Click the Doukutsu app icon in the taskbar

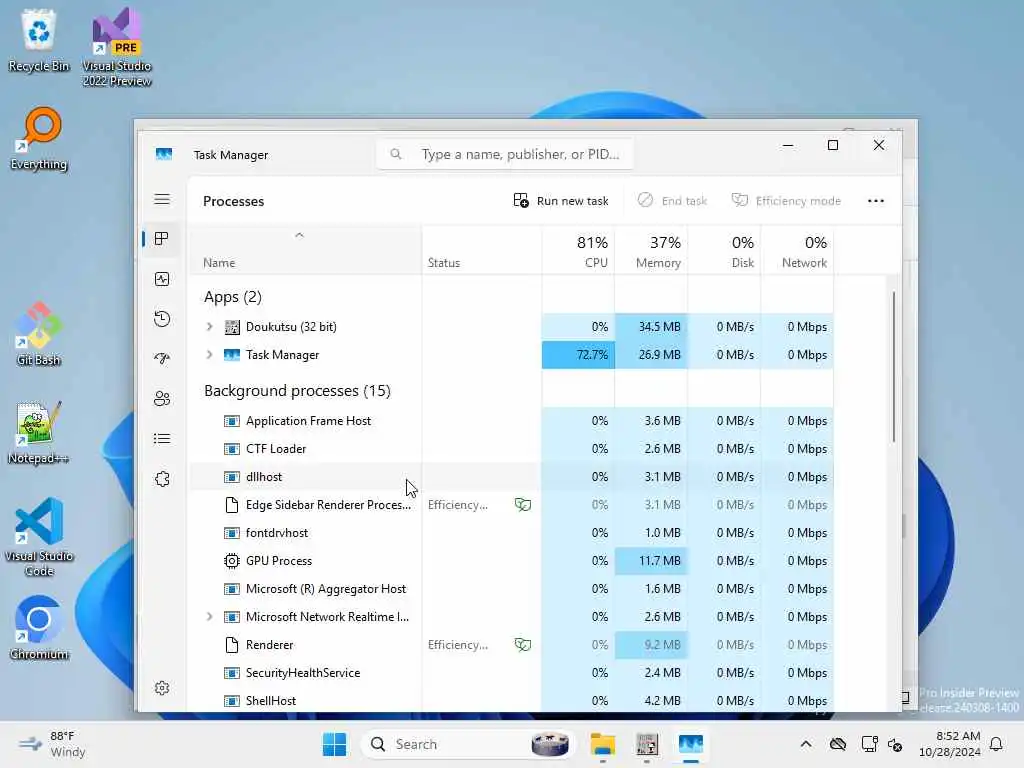[x=647, y=744]
